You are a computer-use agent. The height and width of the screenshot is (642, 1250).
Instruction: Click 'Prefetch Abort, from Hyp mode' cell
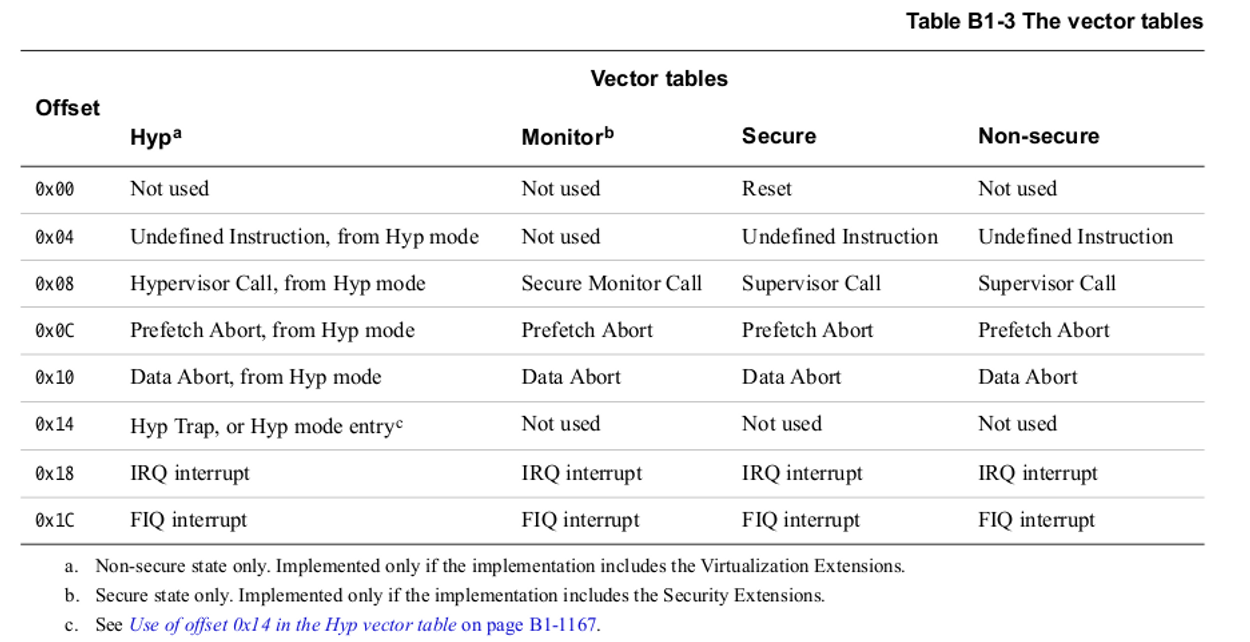pos(272,331)
